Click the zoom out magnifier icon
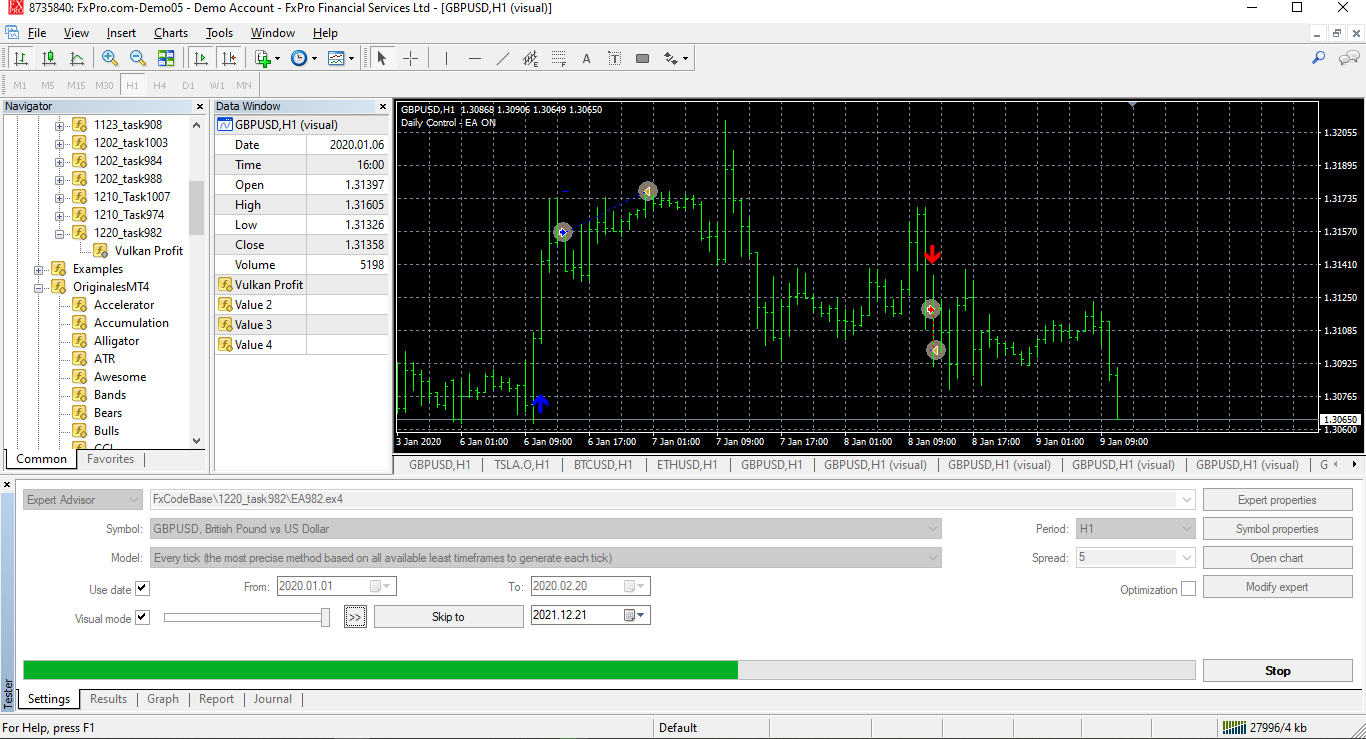The height and width of the screenshot is (739, 1366). 138,58
